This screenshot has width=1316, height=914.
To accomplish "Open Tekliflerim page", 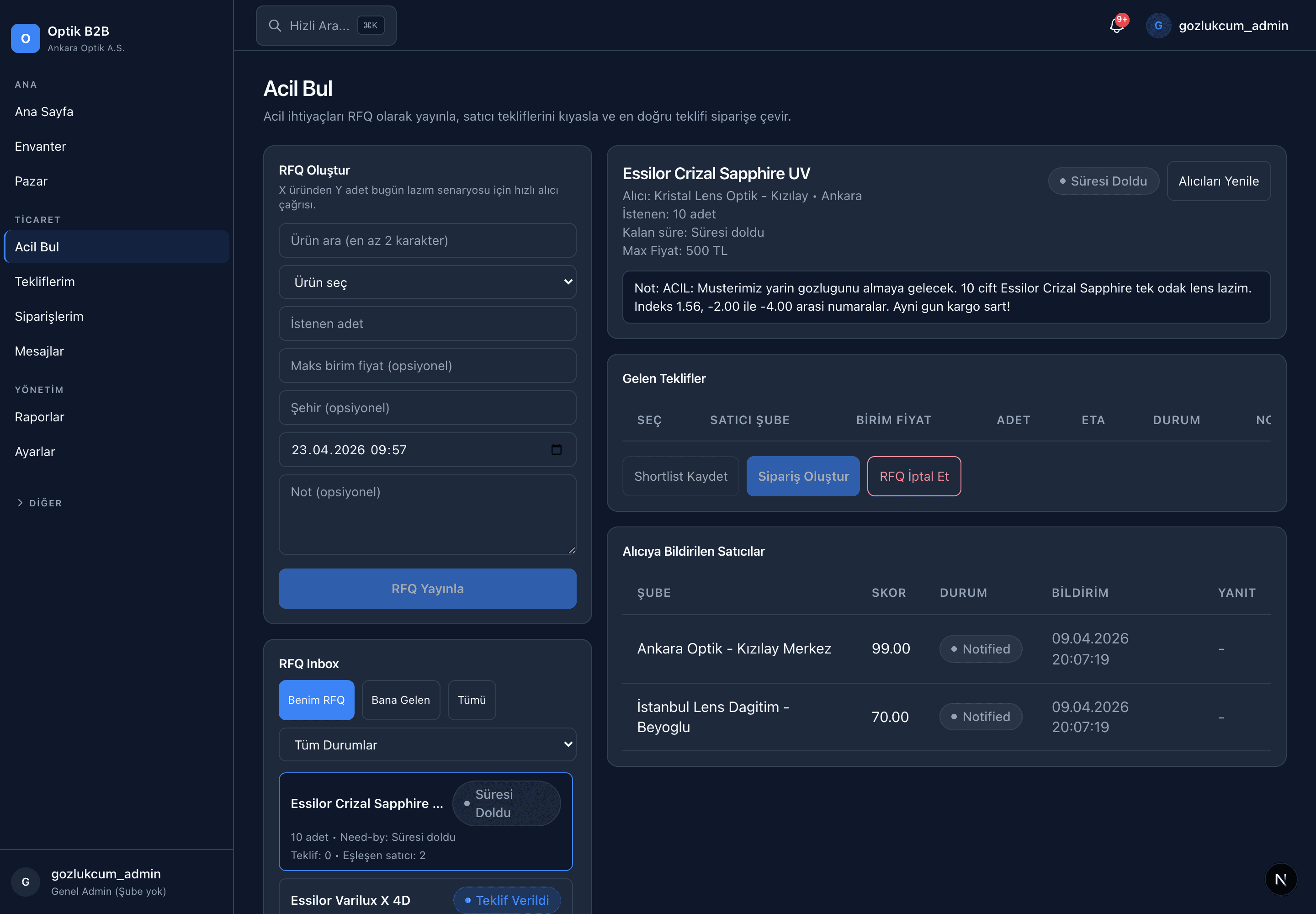I will click(116, 282).
